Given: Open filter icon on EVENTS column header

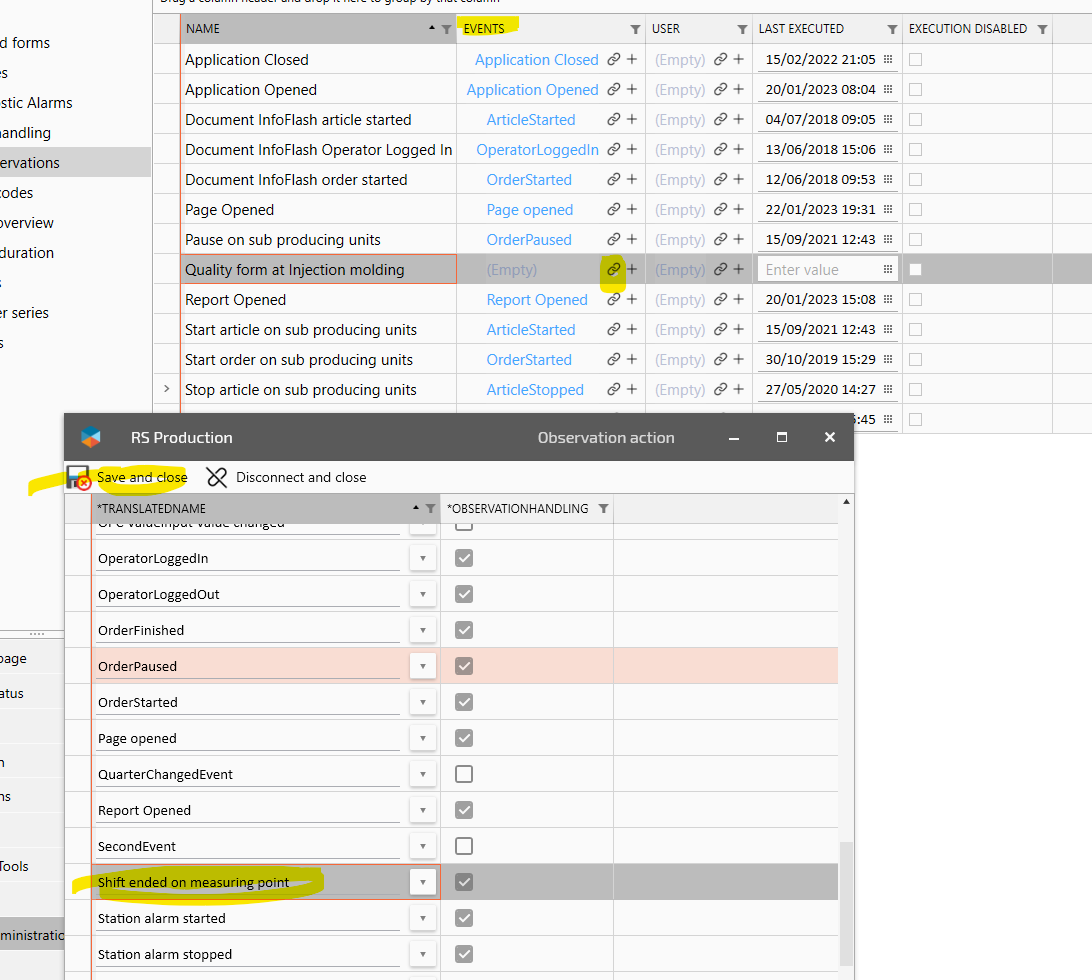Looking at the screenshot, I should click(635, 30).
